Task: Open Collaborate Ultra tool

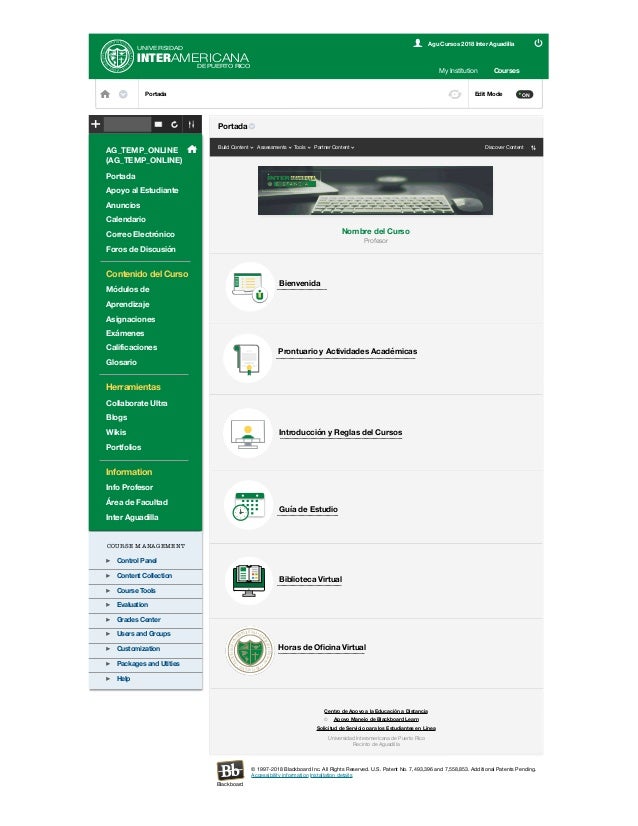Action: pyautogui.click(x=136, y=403)
